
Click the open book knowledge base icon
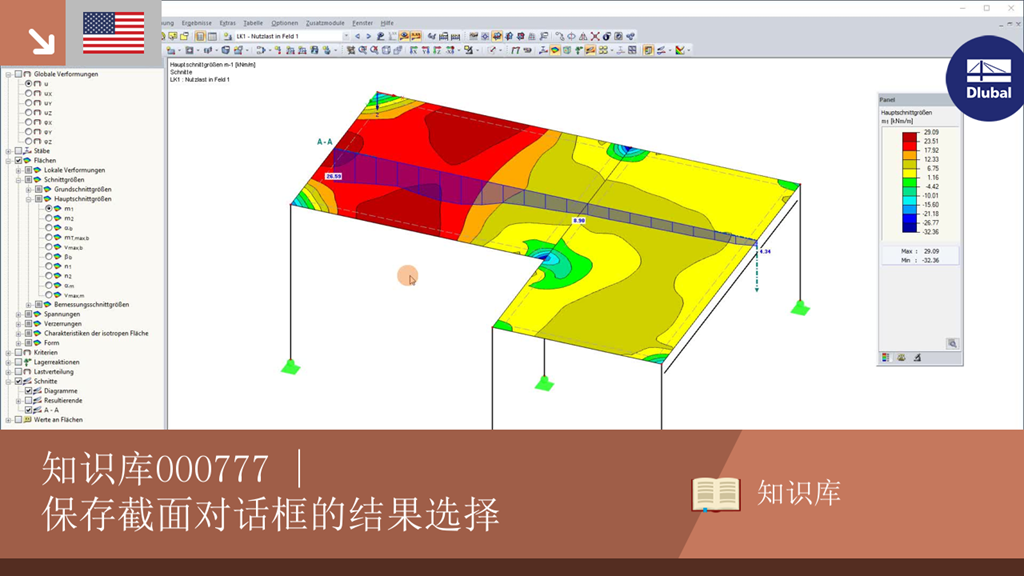point(716,494)
